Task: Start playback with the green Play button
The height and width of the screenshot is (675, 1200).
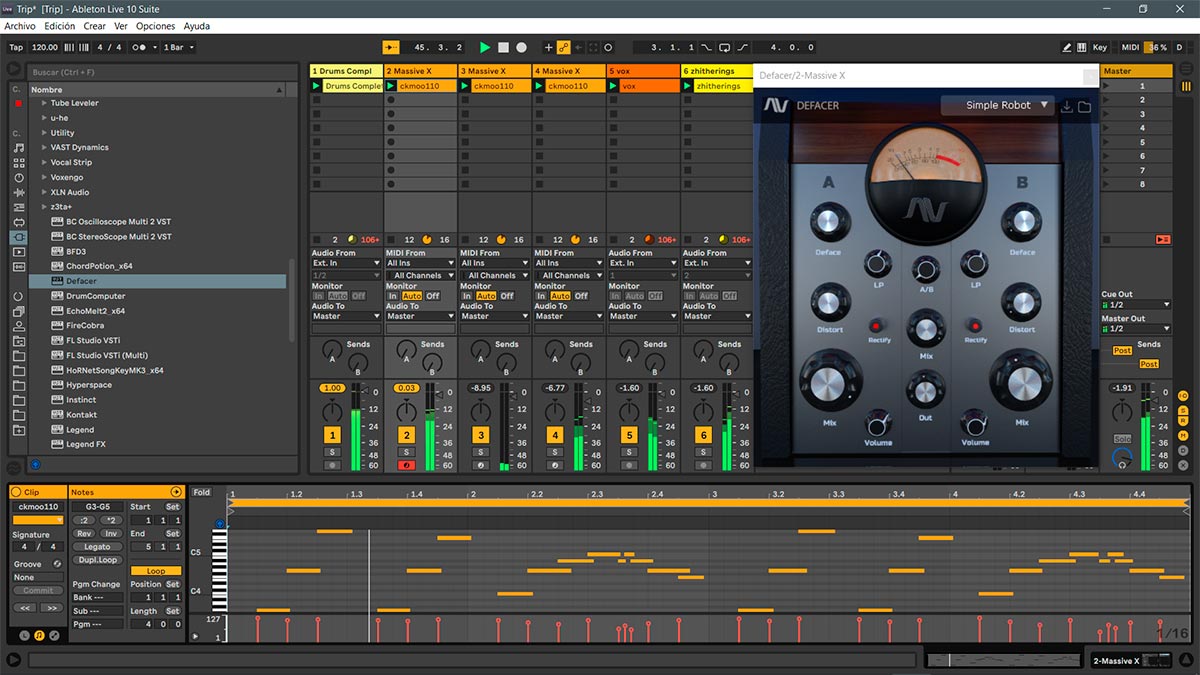Action: pyautogui.click(x=485, y=47)
